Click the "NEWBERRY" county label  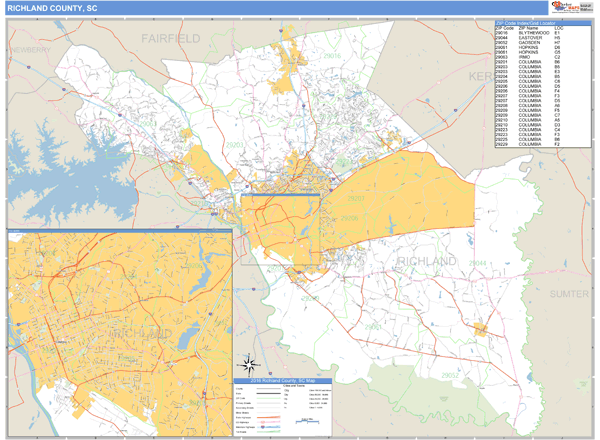(31, 50)
